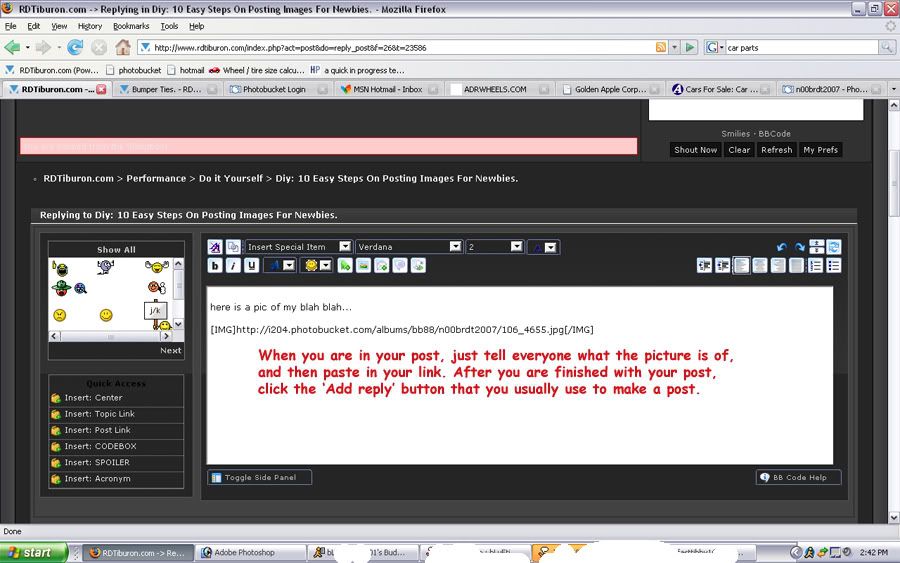900x563 pixels.
Task: Click the Shout Now button
Action: point(695,150)
